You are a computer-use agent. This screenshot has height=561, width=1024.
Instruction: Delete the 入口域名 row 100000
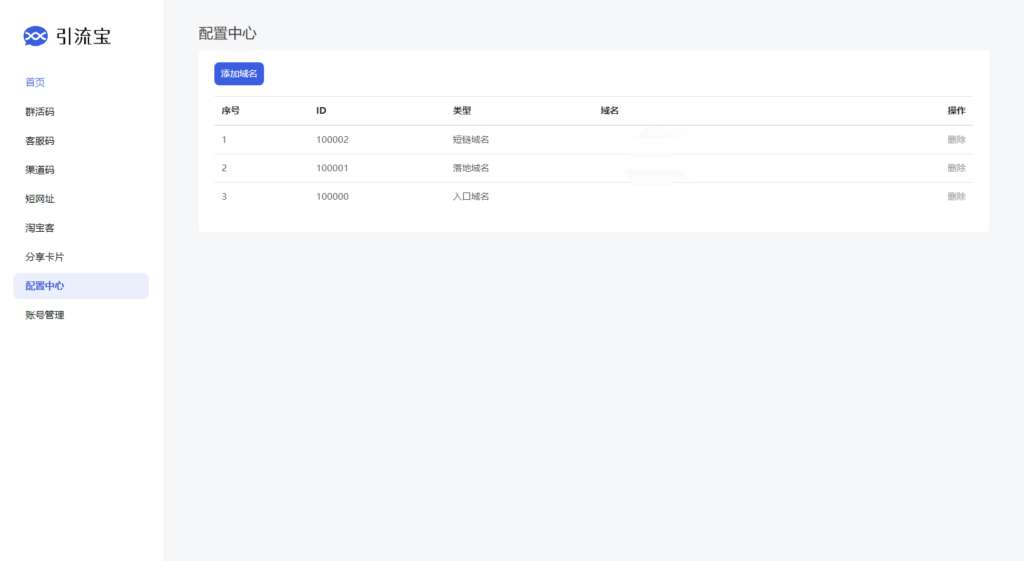956,197
